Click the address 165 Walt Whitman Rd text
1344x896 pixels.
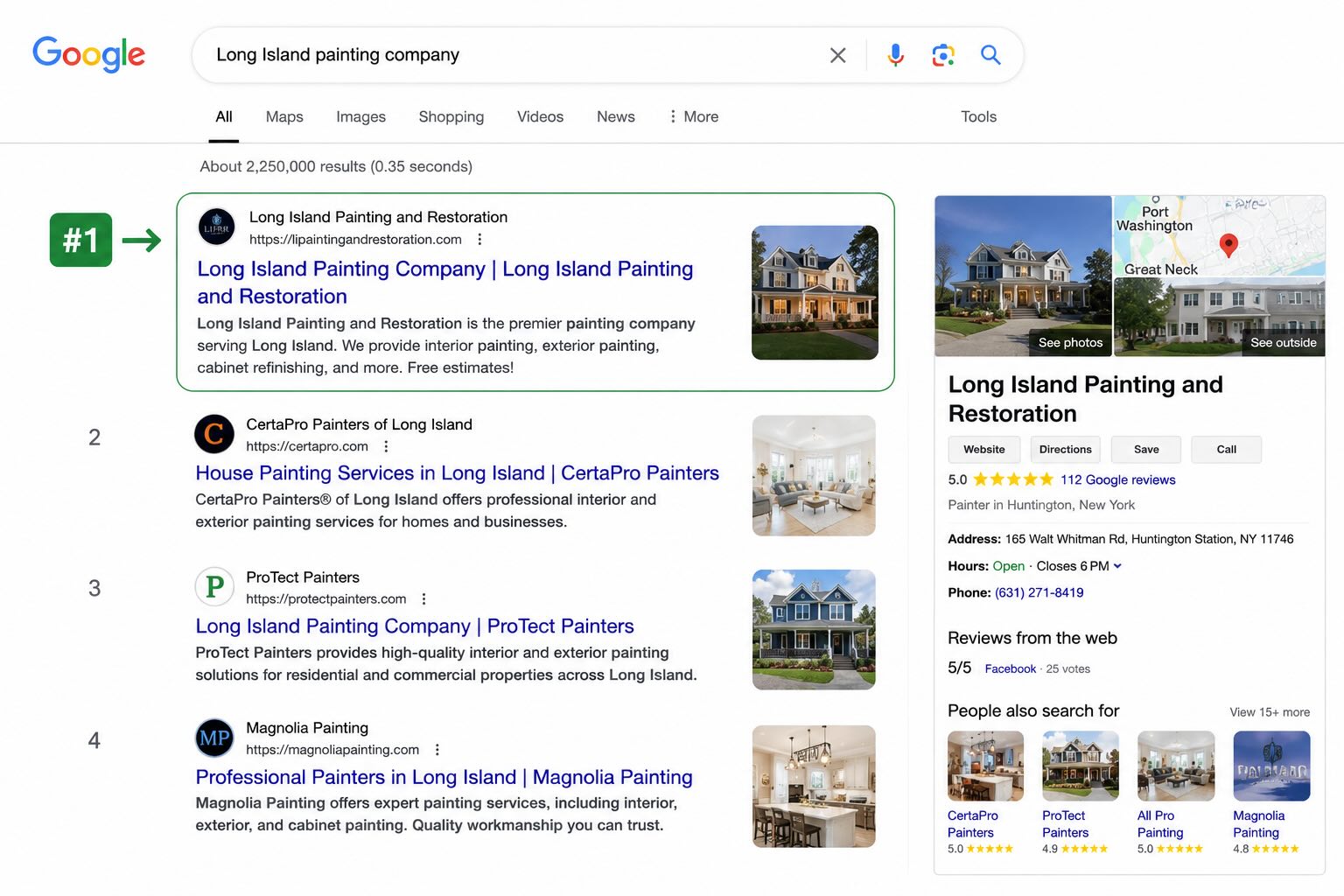[x=1149, y=539]
